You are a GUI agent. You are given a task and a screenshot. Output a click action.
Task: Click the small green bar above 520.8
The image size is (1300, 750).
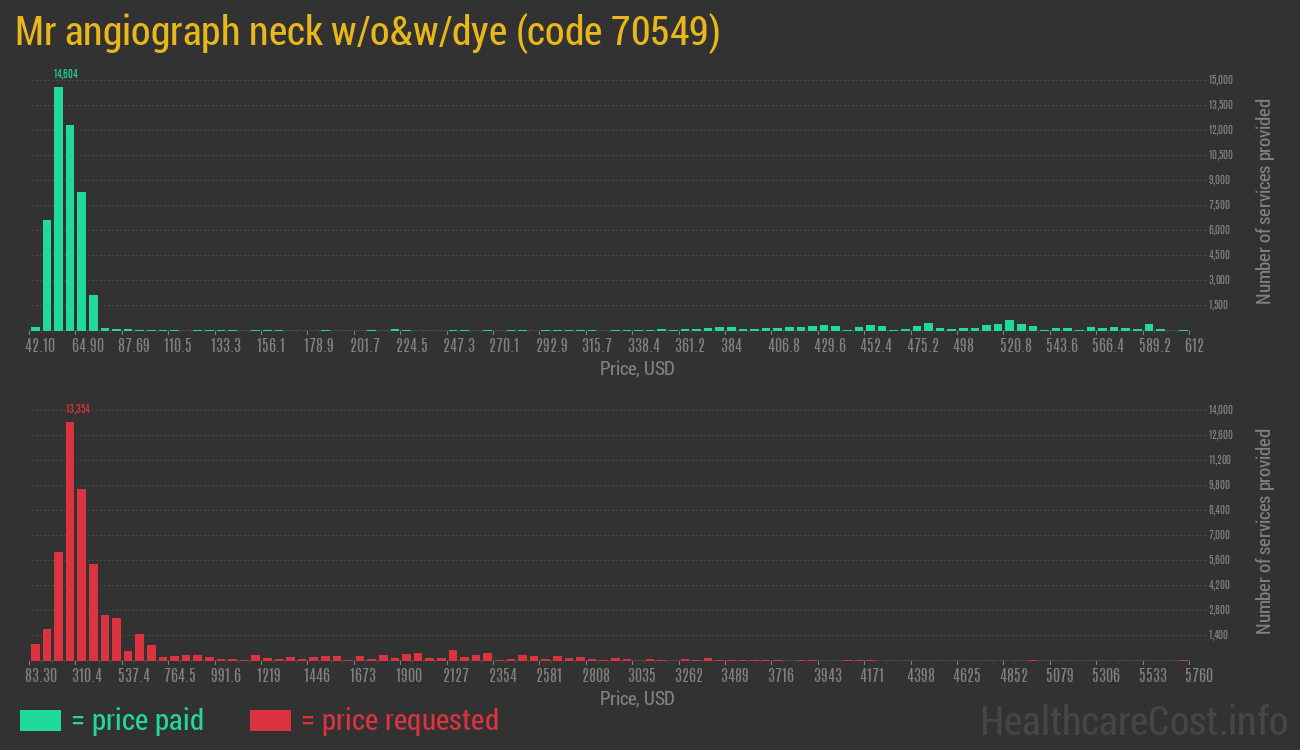1010,325
